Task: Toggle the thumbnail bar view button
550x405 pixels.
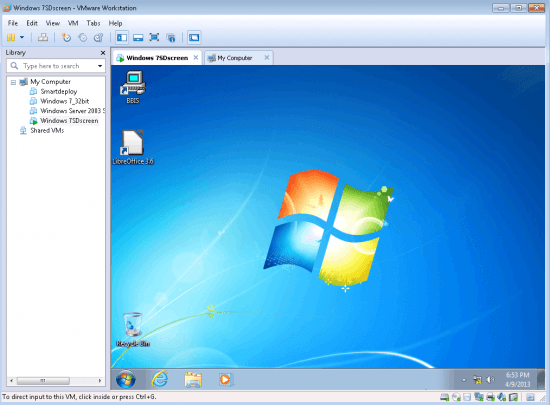Action: pos(138,37)
